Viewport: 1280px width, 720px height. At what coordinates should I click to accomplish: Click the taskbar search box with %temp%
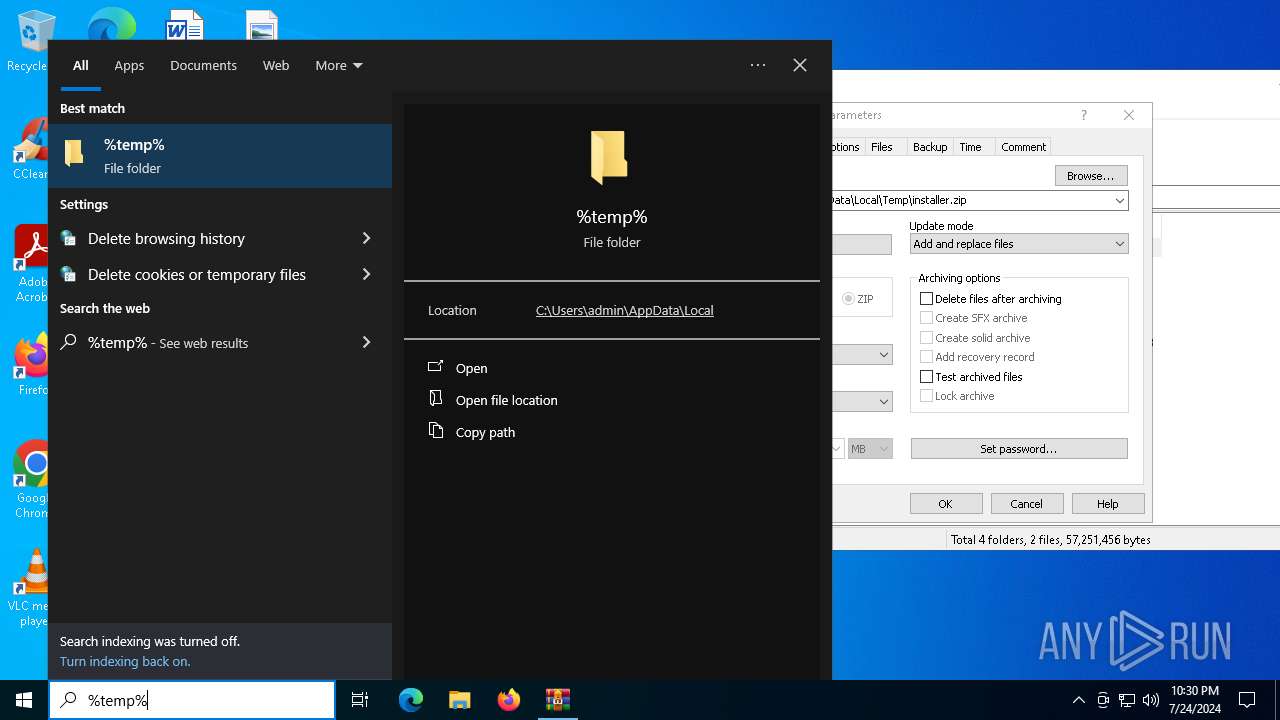point(192,700)
